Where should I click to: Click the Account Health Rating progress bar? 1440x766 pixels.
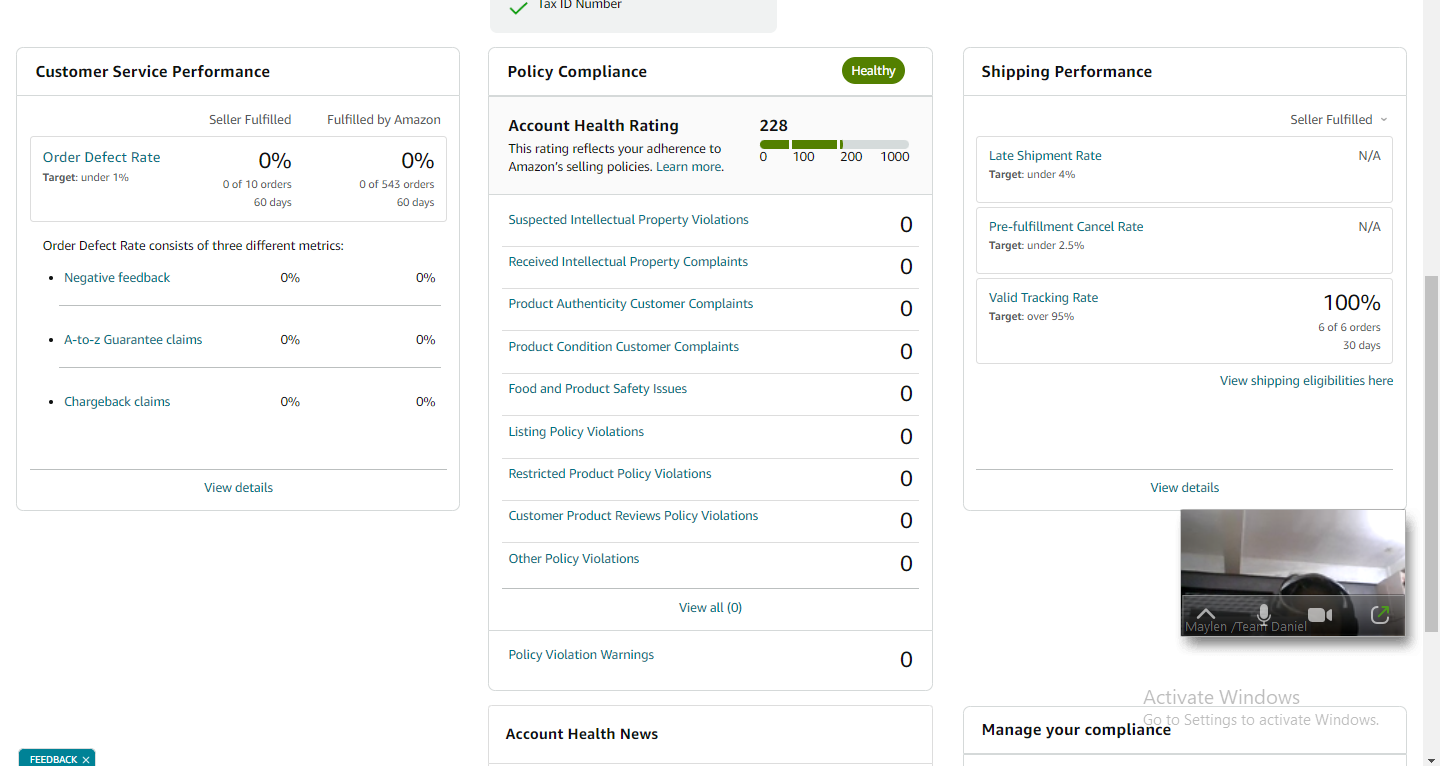point(834,145)
